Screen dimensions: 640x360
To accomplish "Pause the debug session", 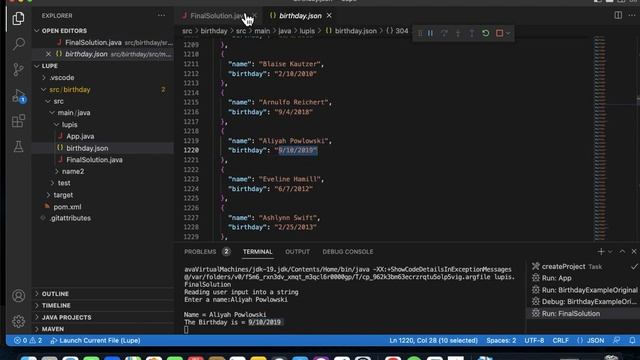I will [x=430, y=33].
